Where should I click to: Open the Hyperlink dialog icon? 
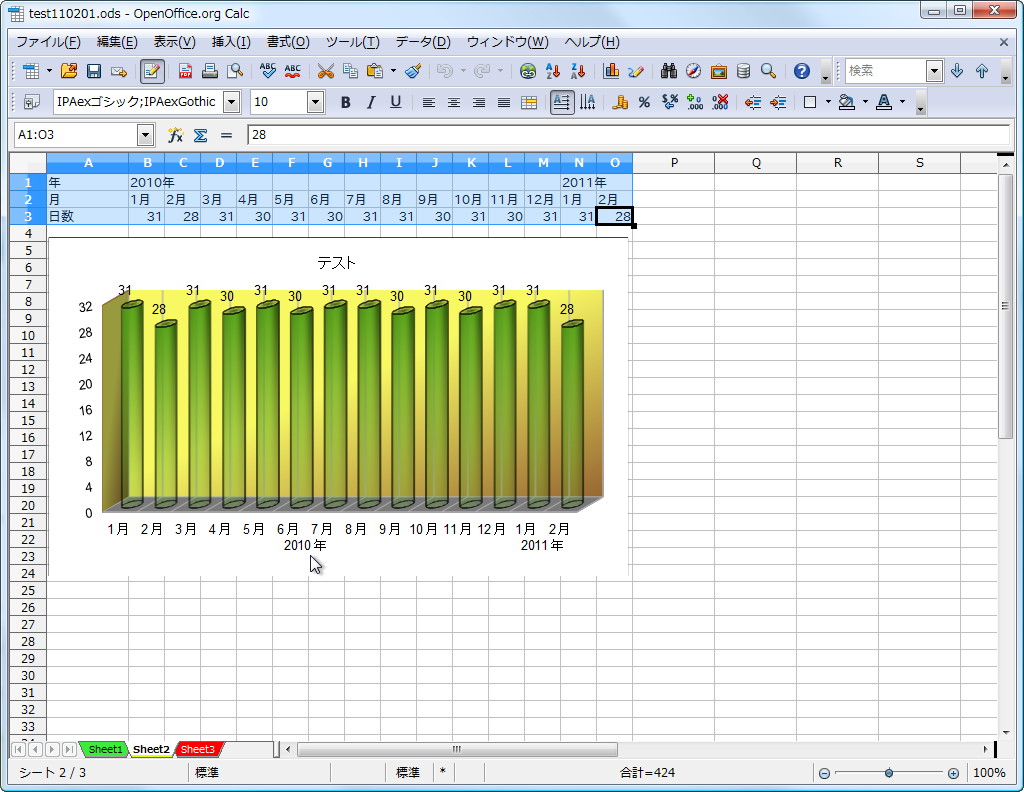(528, 71)
